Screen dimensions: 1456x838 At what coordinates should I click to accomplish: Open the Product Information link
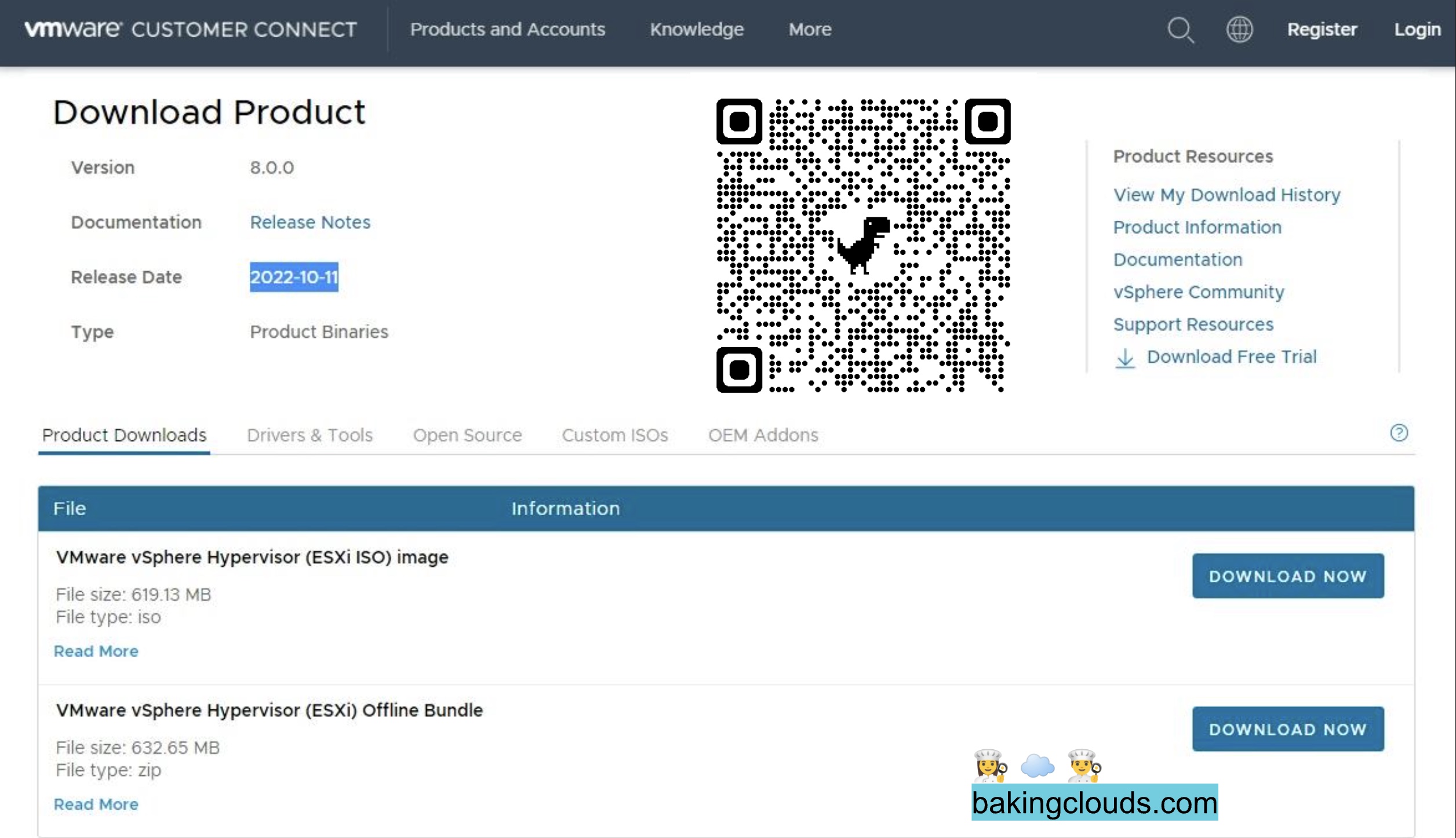[x=1197, y=227]
